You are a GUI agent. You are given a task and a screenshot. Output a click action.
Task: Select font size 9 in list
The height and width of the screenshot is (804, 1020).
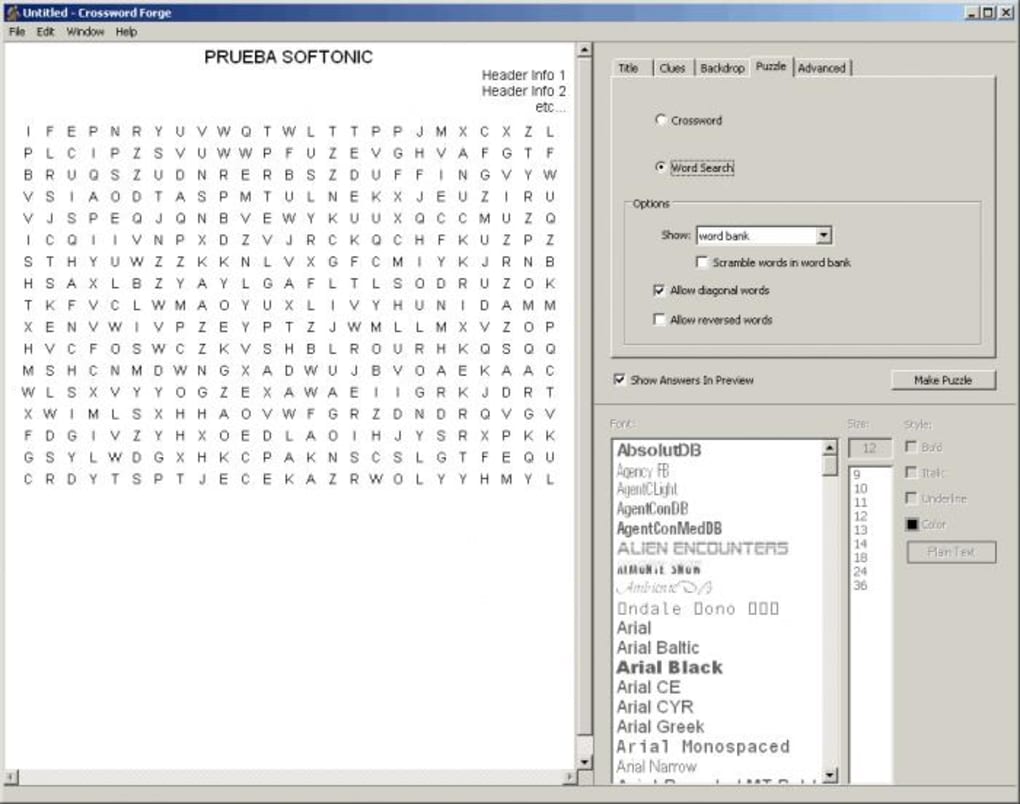tap(857, 475)
